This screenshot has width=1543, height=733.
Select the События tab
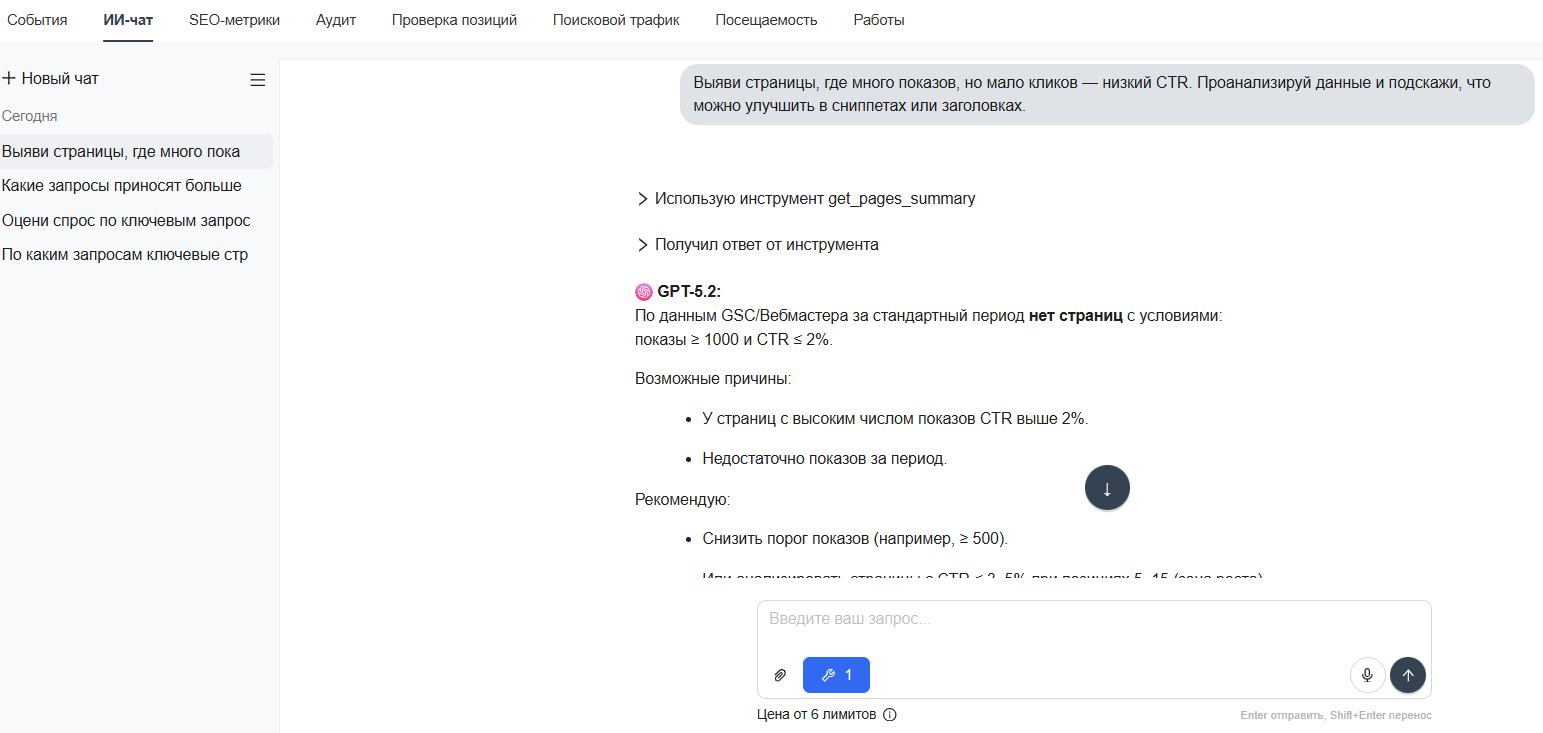(37, 20)
